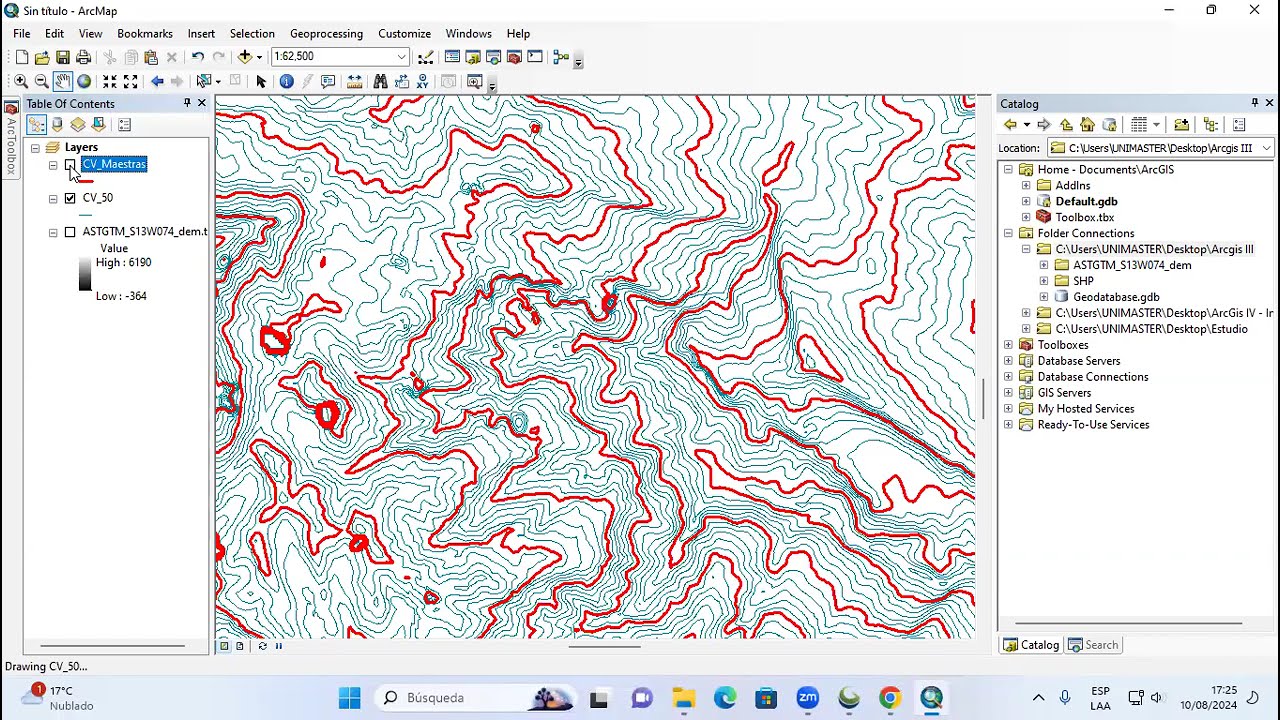Print the map

click(84, 57)
